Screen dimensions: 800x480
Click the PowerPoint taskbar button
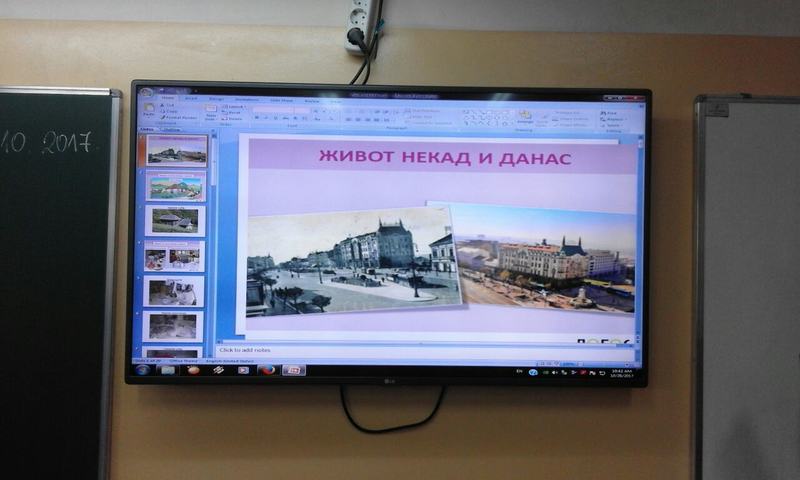(293, 371)
